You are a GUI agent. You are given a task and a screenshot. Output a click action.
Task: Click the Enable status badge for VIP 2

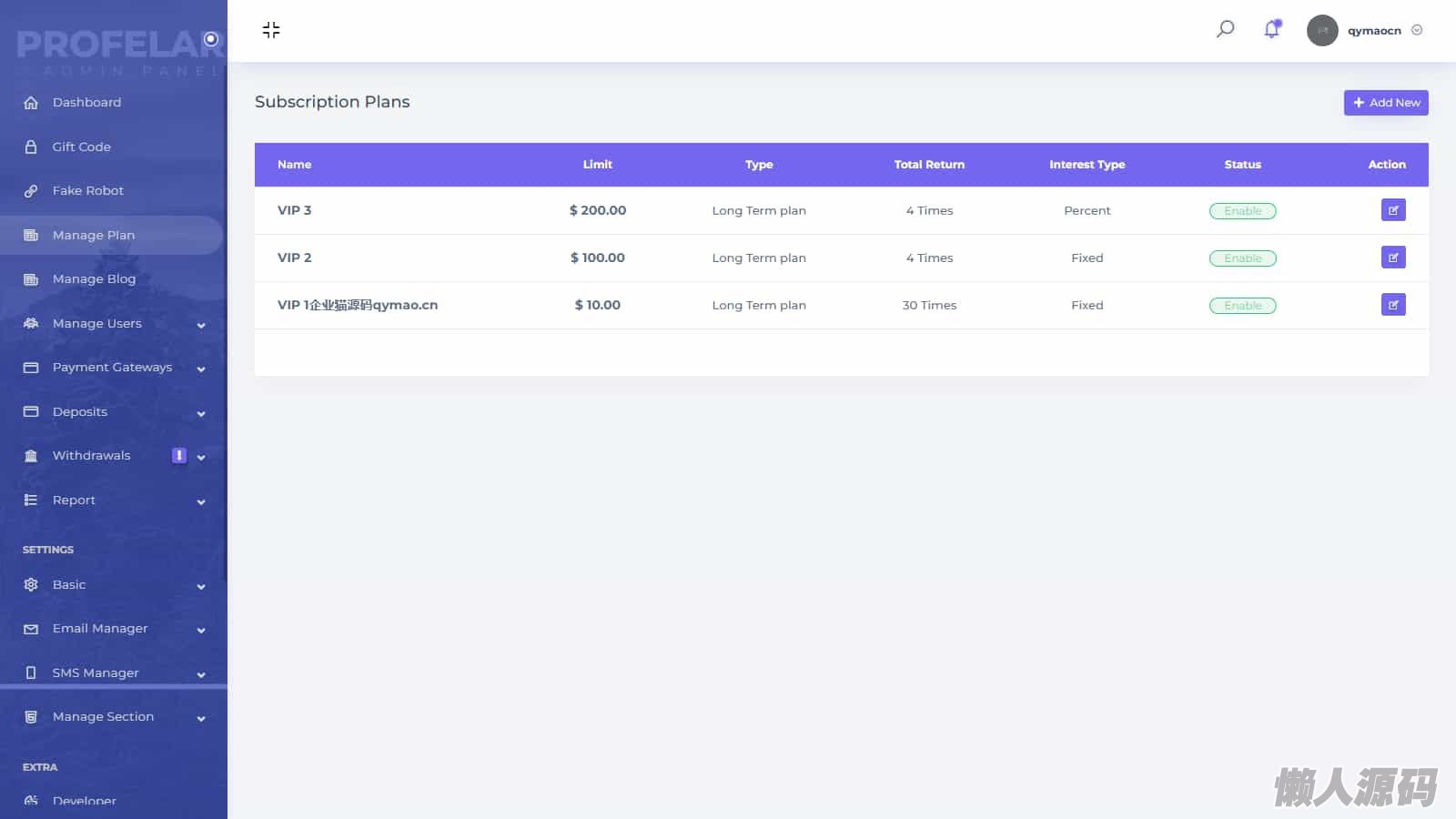[1242, 258]
